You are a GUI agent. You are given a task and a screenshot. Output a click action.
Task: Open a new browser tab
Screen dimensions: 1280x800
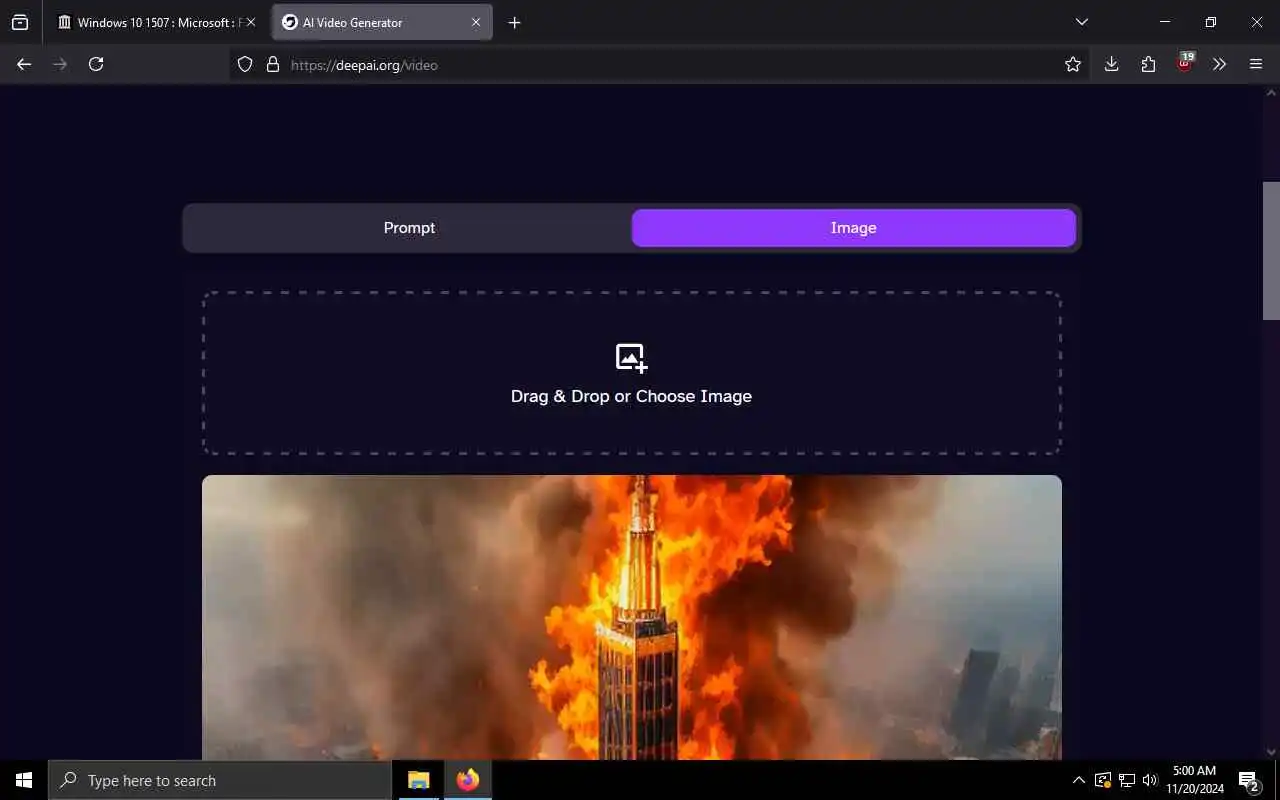pyautogui.click(x=514, y=22)
